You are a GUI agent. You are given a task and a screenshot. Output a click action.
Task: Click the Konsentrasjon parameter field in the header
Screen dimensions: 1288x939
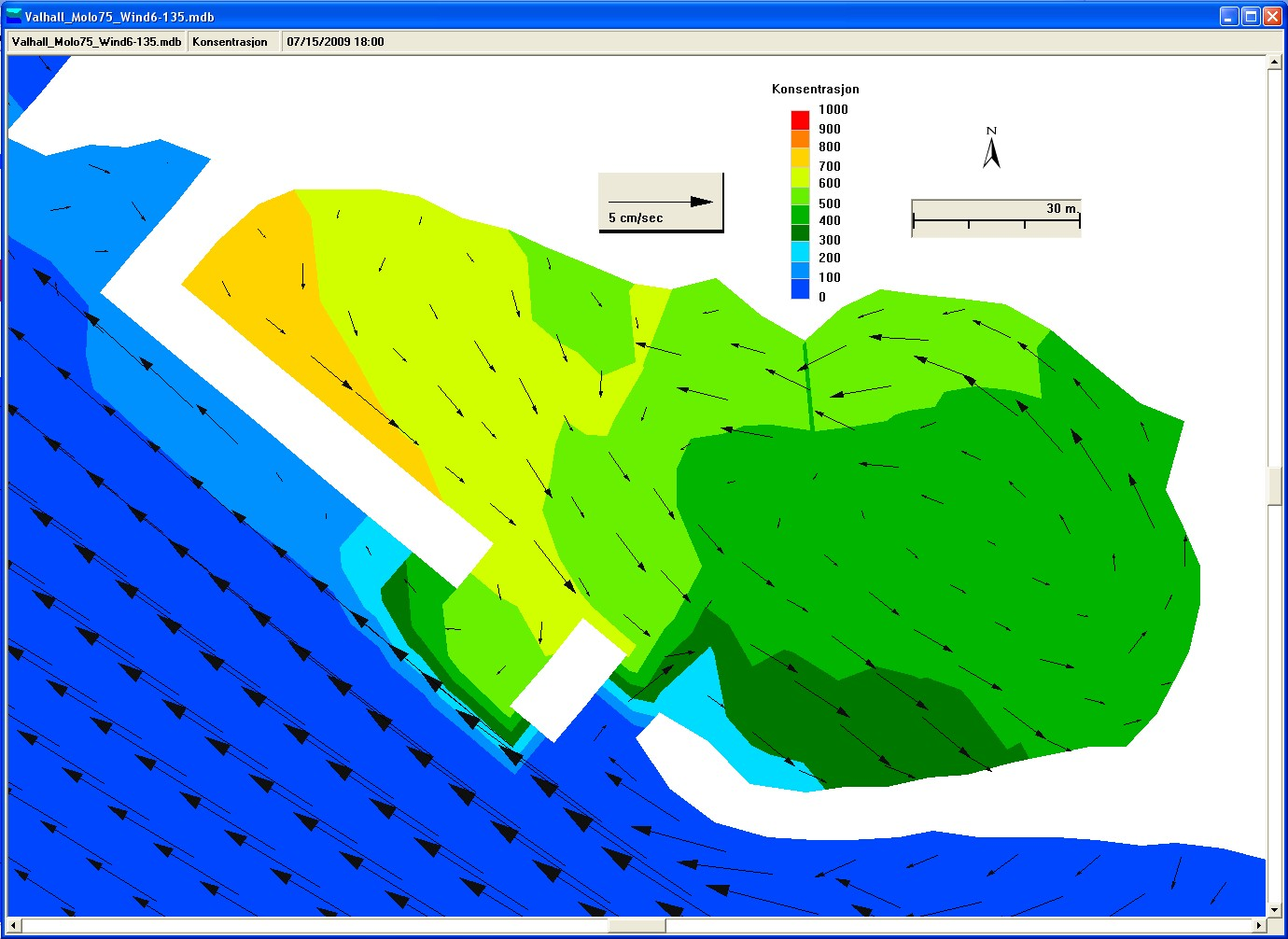tap(233, 41)
